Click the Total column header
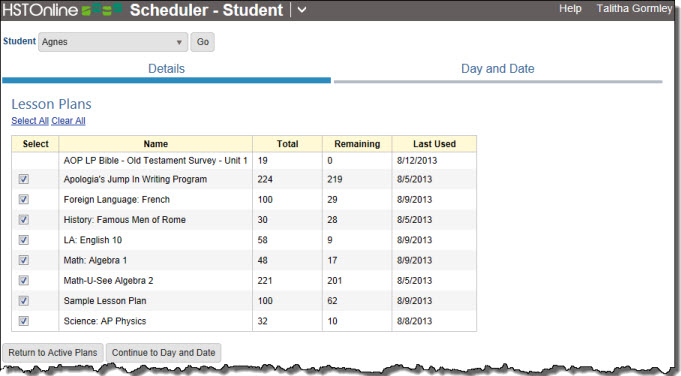The width and height of the screenshot is (681, 376). 288,144
